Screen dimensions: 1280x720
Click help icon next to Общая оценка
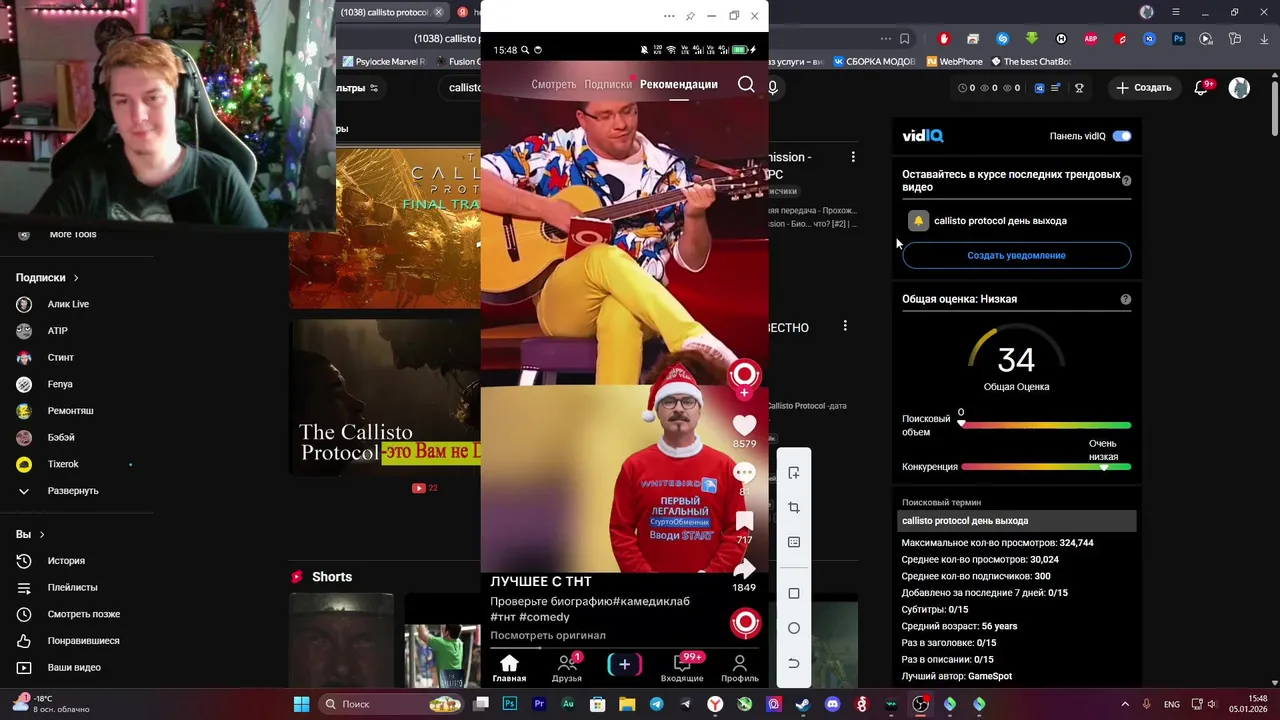[1126, 299]
